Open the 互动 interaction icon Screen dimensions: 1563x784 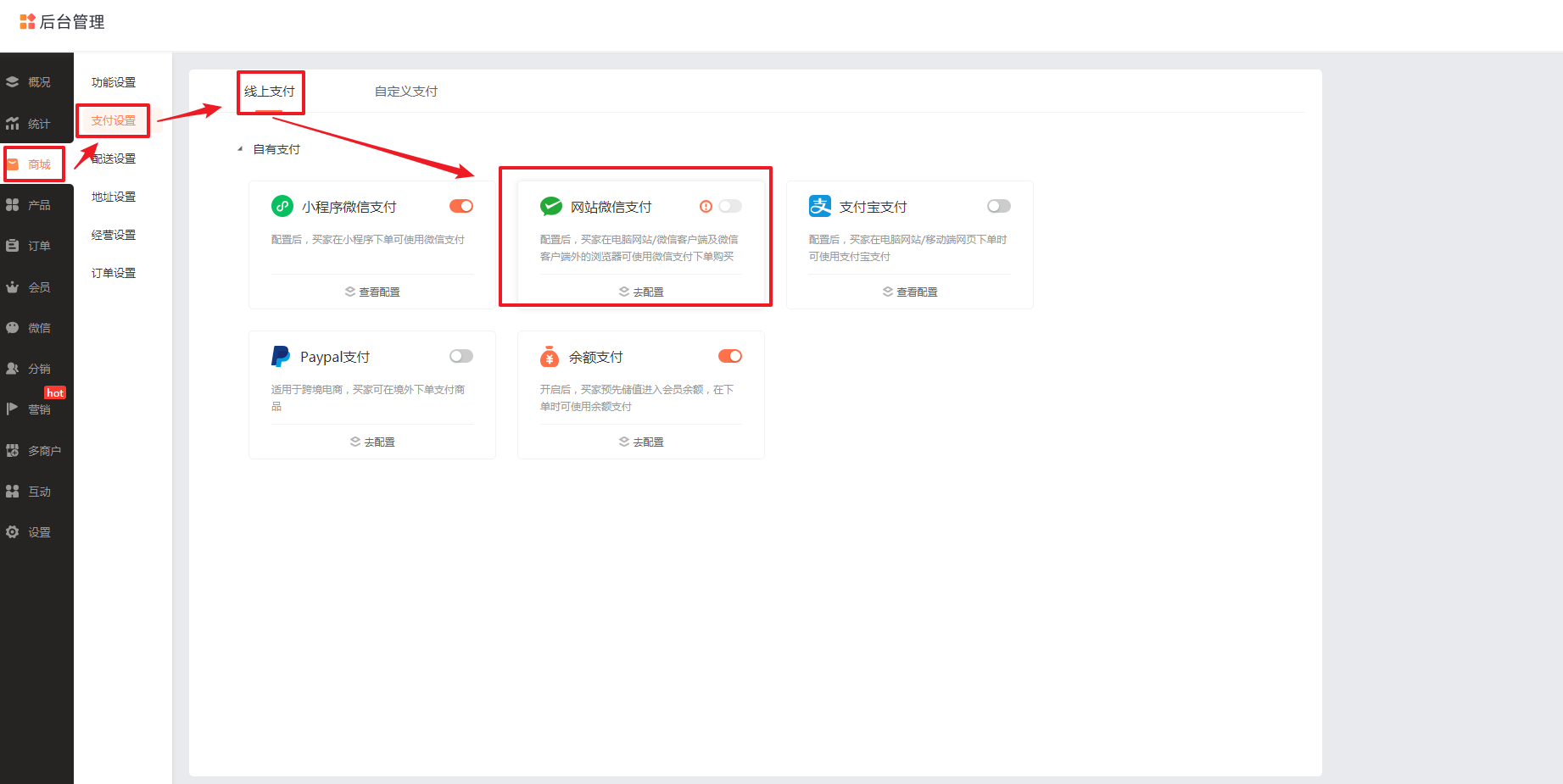coord(12,492)
